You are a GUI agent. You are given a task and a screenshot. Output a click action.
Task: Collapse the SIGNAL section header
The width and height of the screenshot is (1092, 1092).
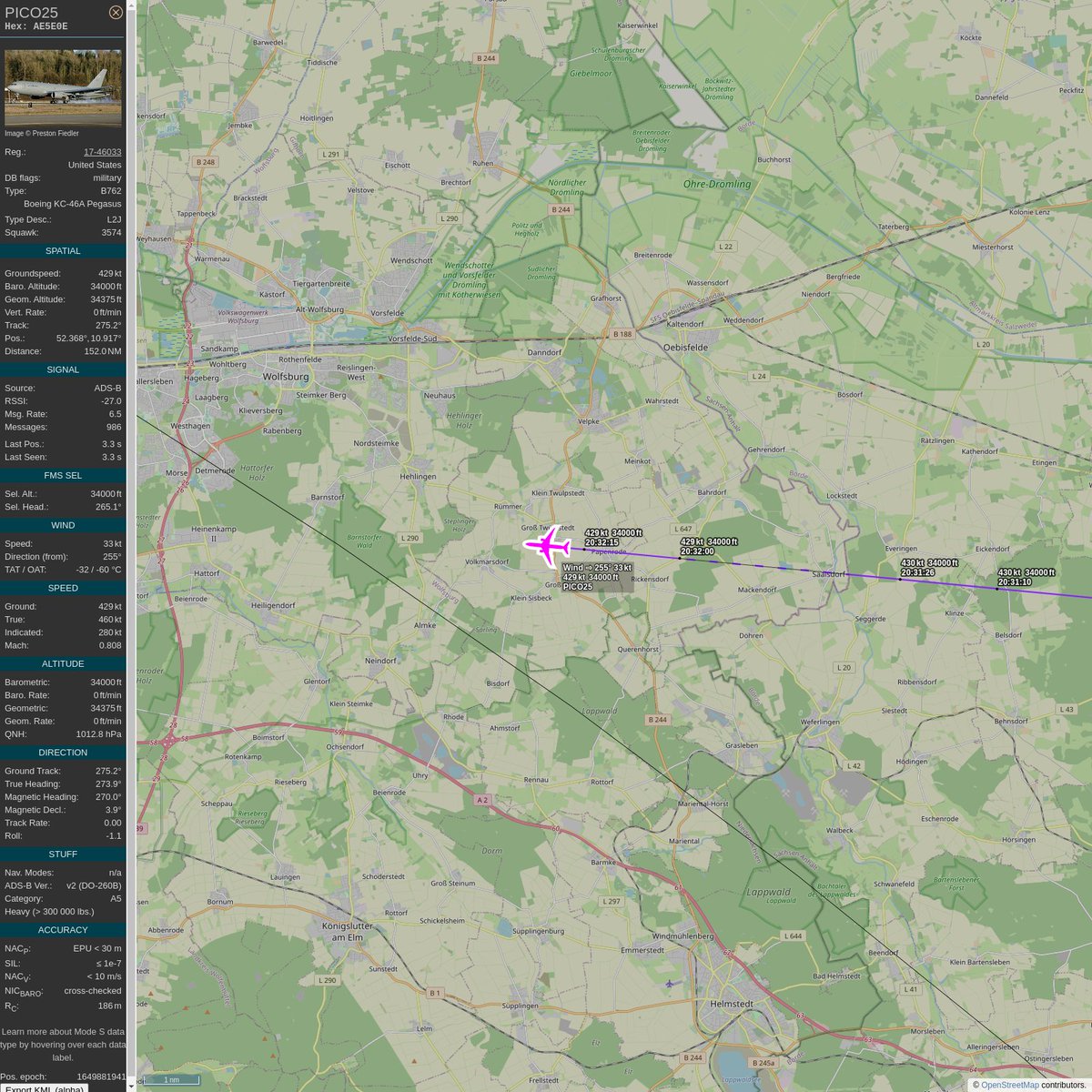tap(62, 369)
